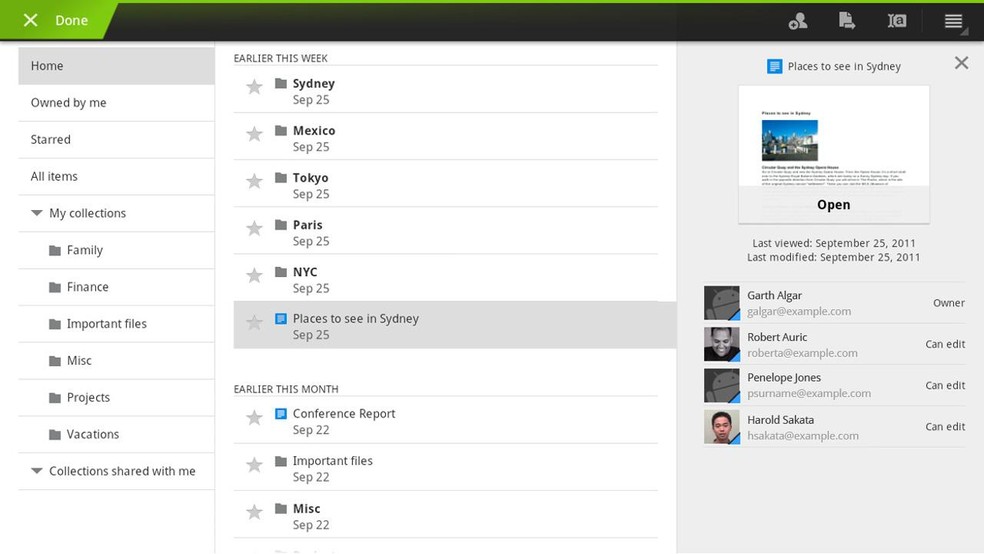Image resolution: width=984 pixels, height=554 pixels.
Task: Click Harold Sakata's profile photo
Action: tap(721, 427)
